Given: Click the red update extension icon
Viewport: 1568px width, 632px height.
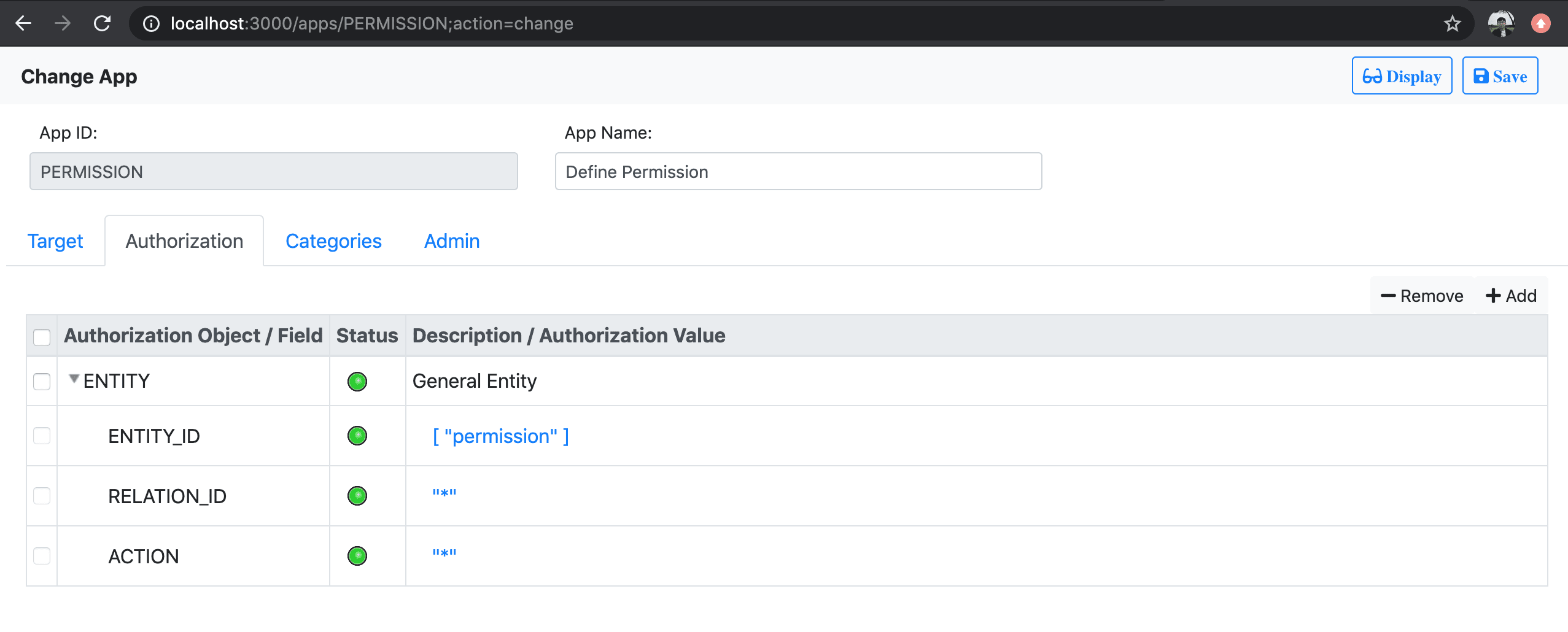Looking at the screenshot, I should coord(1540,23).
